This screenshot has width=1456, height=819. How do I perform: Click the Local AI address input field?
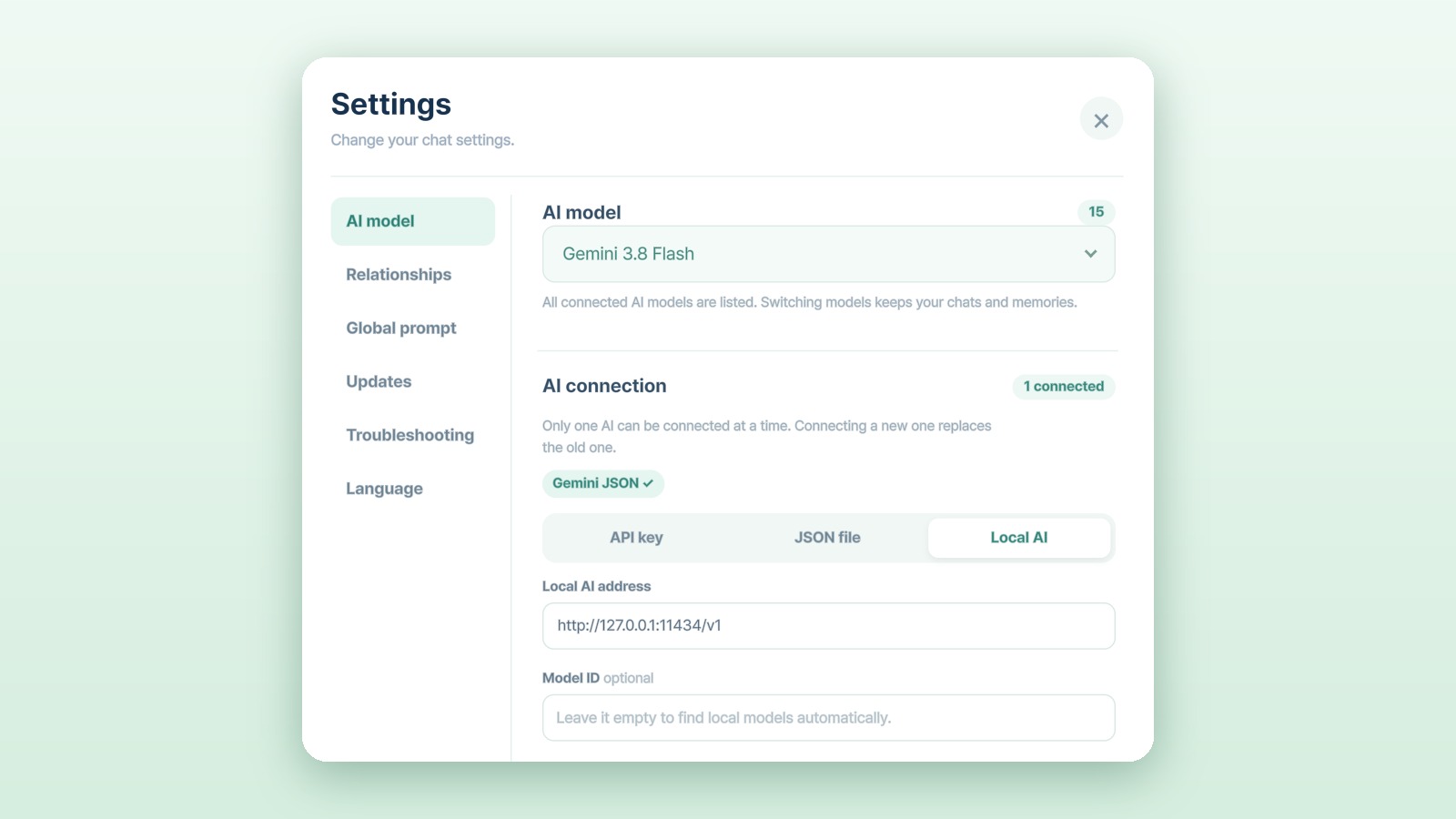click(x=828, y=626)
